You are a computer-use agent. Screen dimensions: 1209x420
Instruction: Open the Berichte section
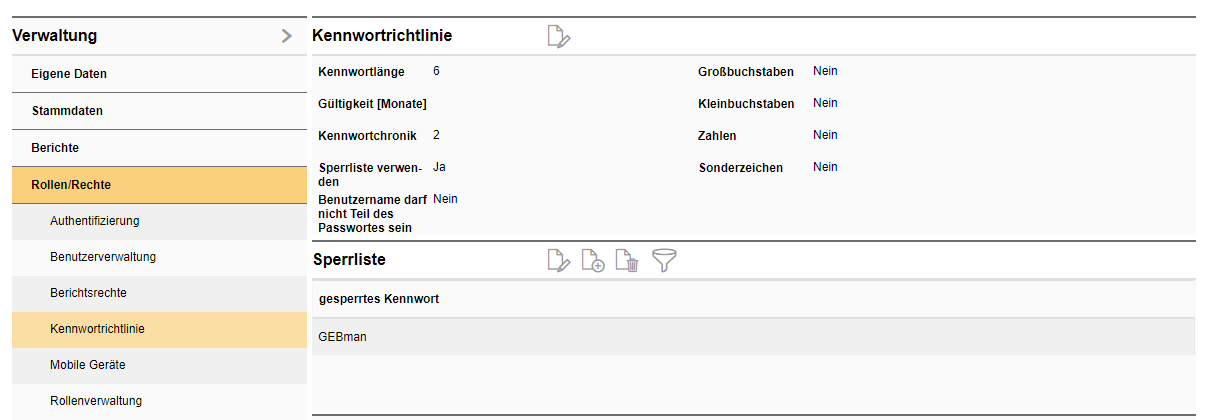tap(55, 148)
